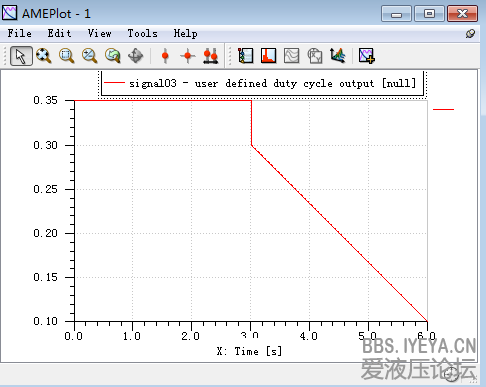The height and width of the screenshot is (387, 486).
Task: Open the Tools menu
Action: (x=142, y=33)
